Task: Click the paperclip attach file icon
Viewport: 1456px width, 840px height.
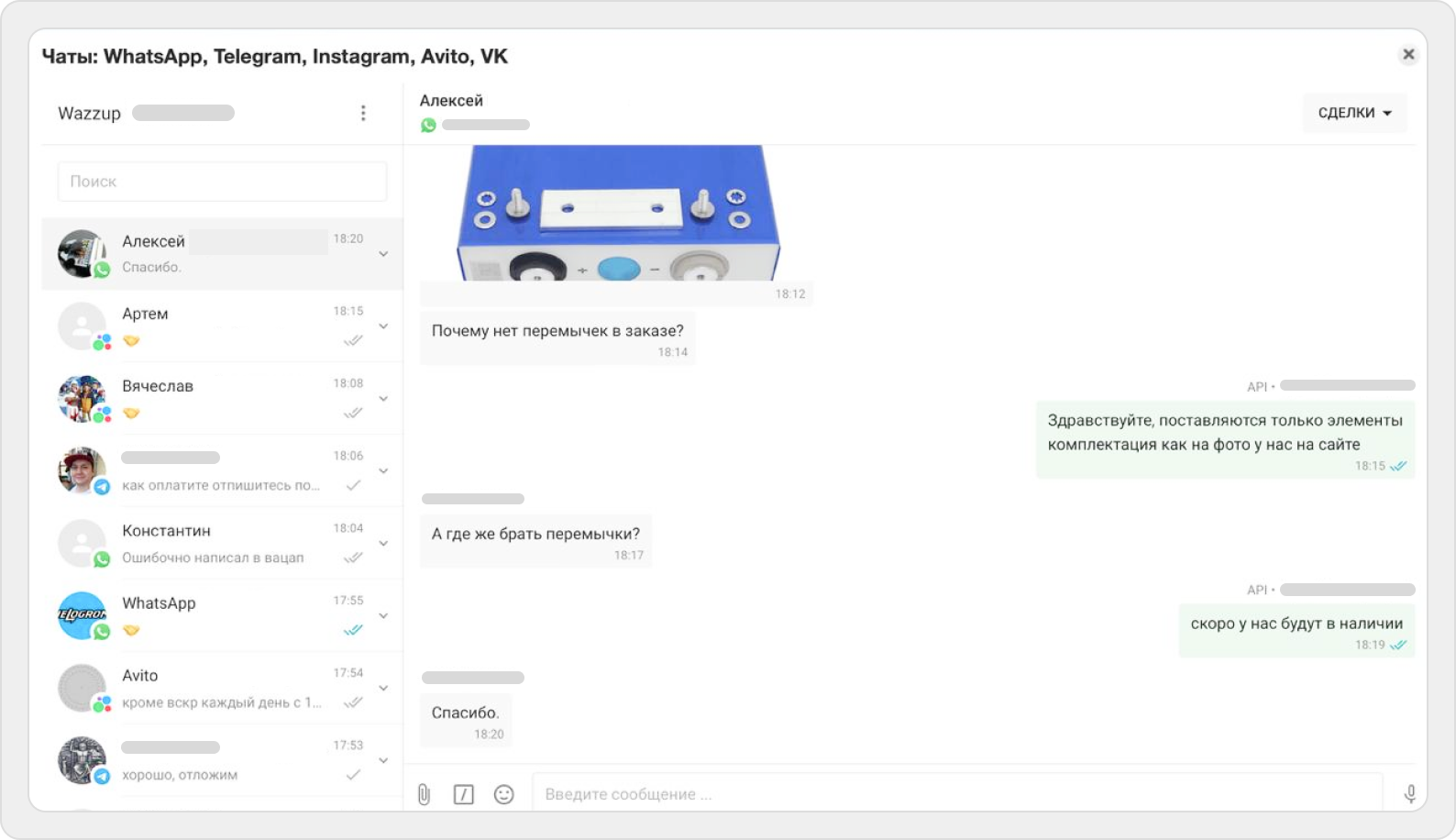Action: tap(424, 794)
